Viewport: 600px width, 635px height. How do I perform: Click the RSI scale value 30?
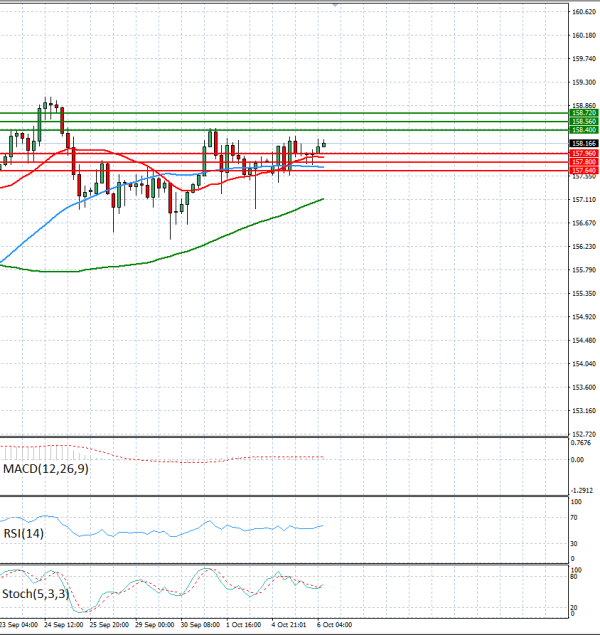click(574, 544)
